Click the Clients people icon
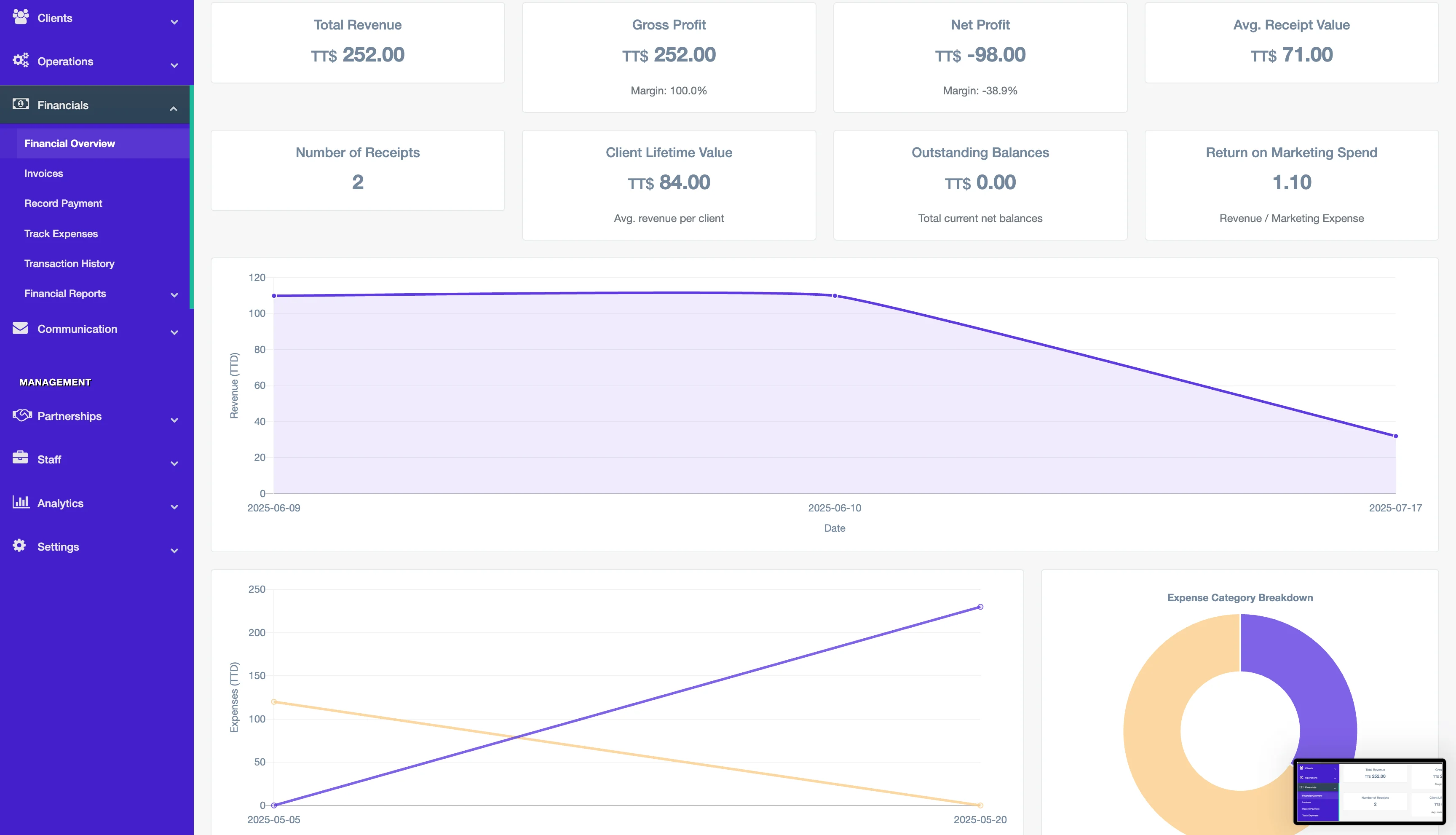This screenshot has height=835, width=1456. [x=21, y=16]
